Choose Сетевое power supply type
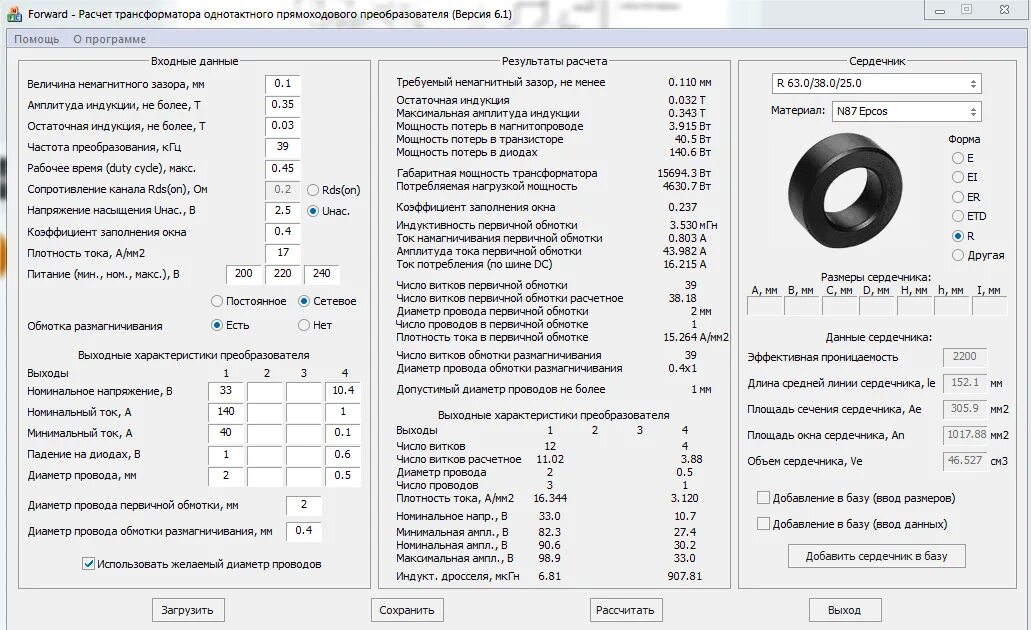 click(x=304, y=301)
